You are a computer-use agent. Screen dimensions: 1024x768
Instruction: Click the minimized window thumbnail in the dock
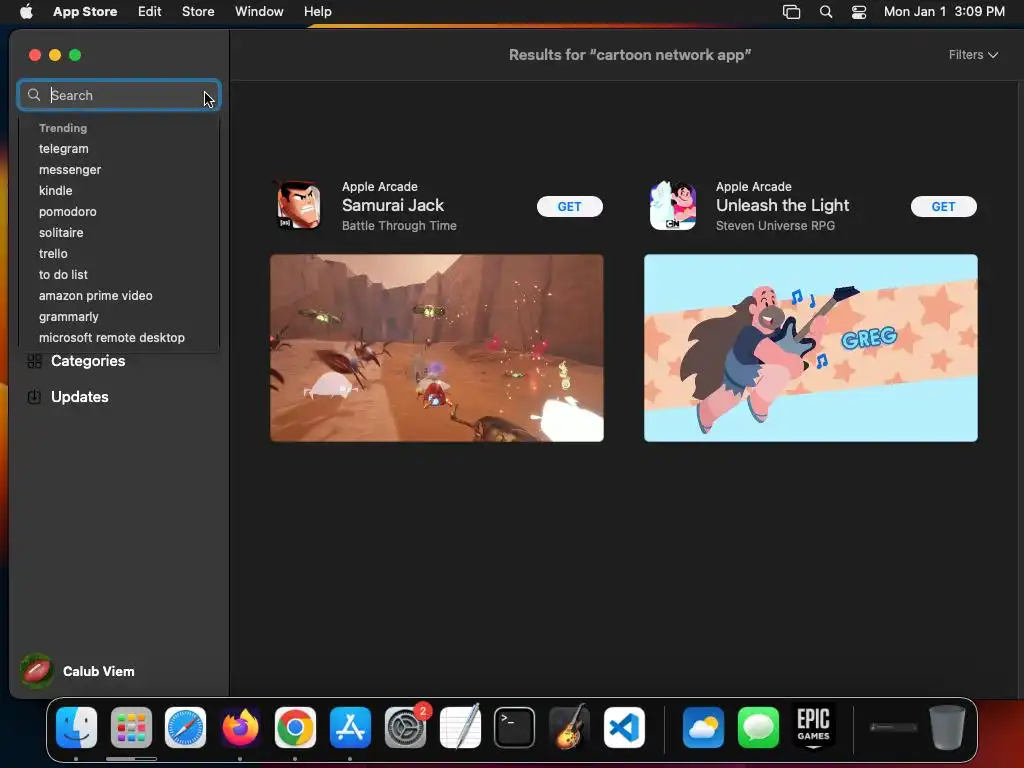coord(893,727)
